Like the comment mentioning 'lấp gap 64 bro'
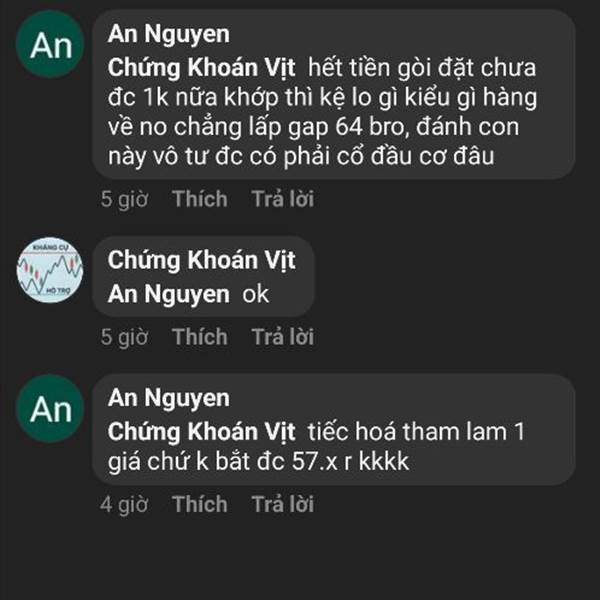Image resolution: width=600 pixels, height=600 pixels. 200,199
